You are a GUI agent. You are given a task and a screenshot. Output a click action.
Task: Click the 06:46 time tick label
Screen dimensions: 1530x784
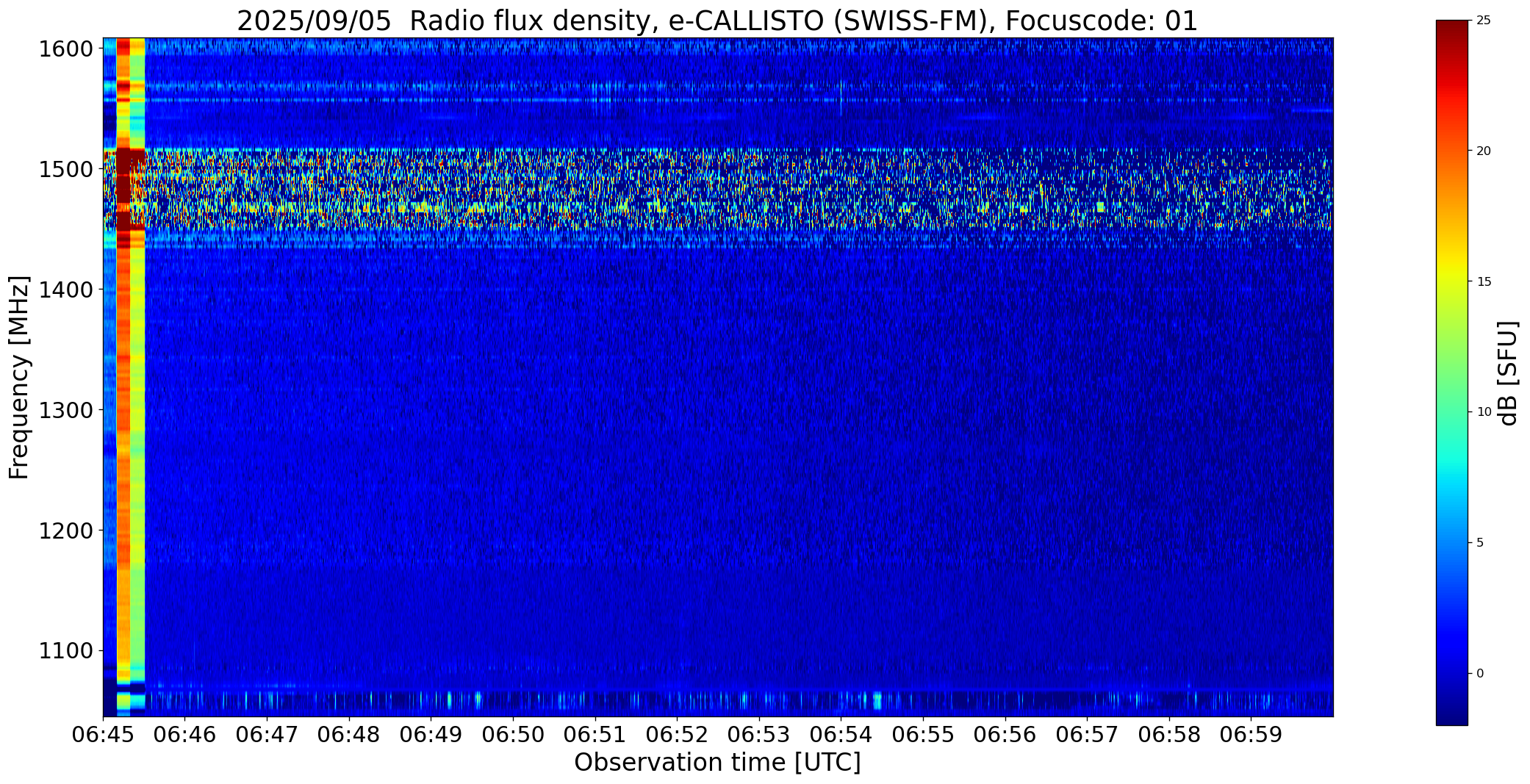click(x=185, y=734)
